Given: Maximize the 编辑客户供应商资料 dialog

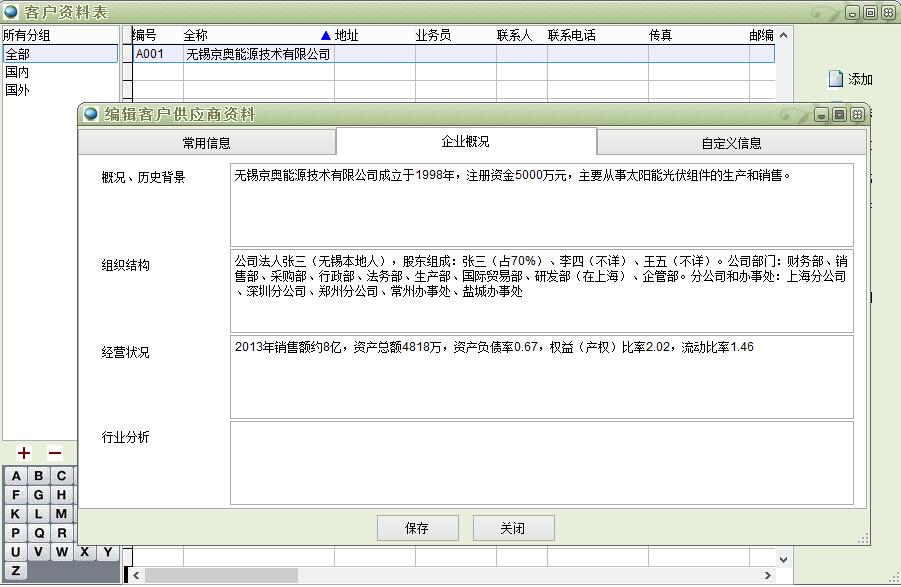Looking at the screenshot, I should pyautogui.click(x=839, y=115).
